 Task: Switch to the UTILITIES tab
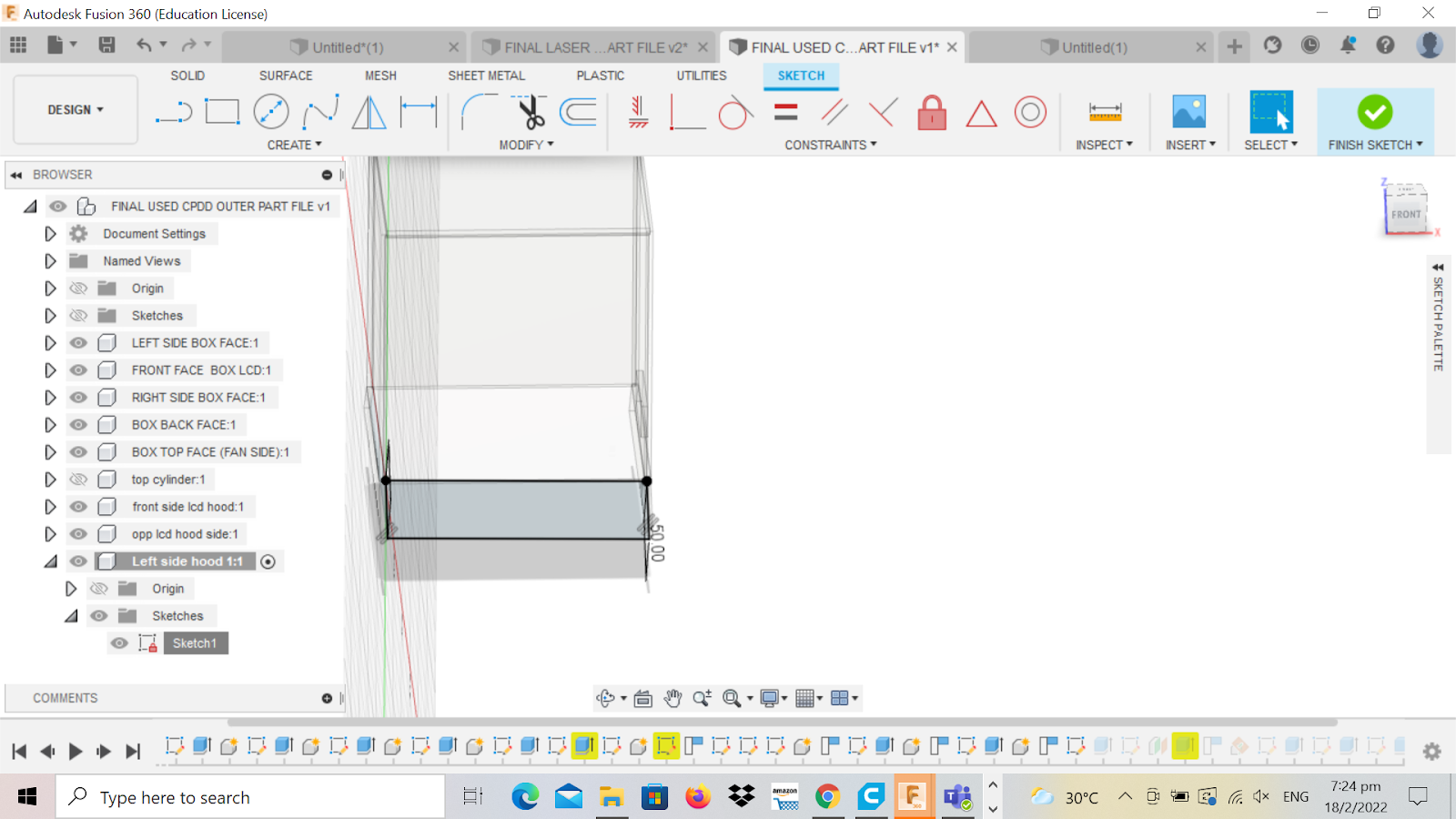[702, 76]
